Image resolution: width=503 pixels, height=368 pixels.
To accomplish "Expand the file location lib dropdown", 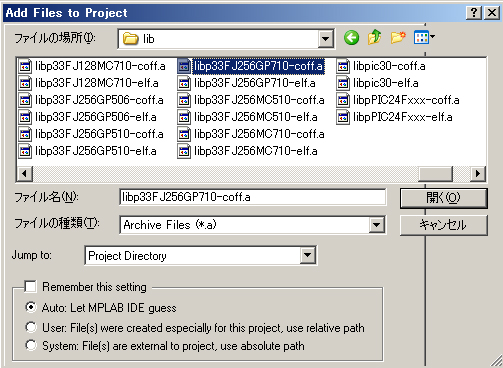I will point(325,39).
